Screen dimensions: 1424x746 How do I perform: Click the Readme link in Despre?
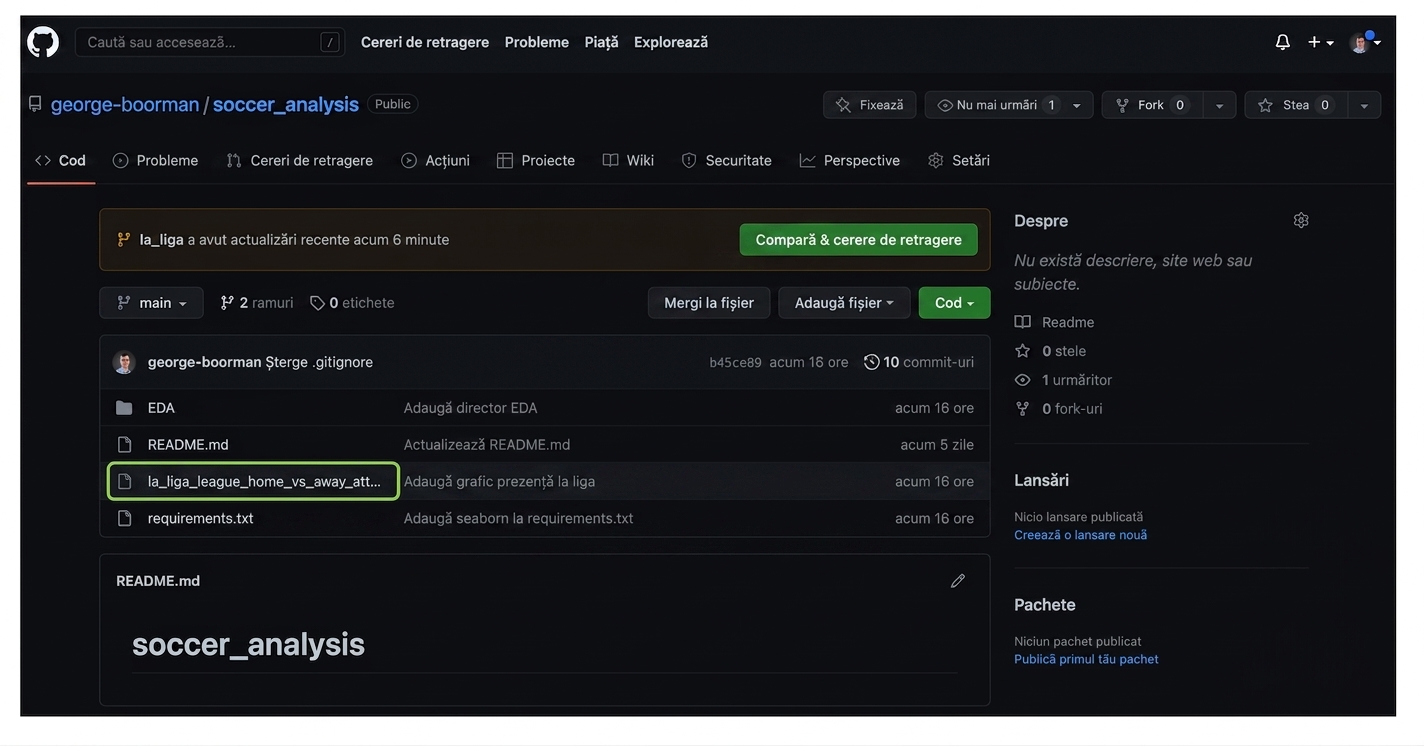click(1068, 322)
